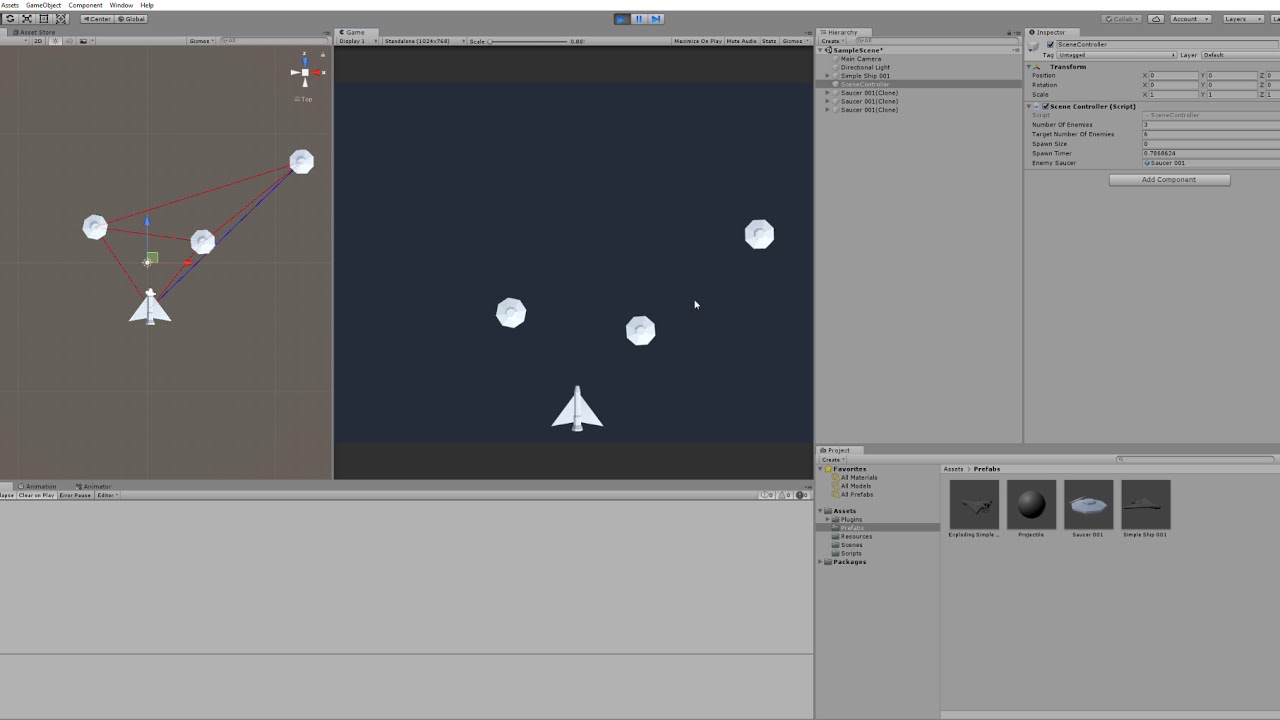Toggle the 2D view mode in Scene view
The height and width of the screenshot is (720, 1280).
pos(36,40)
